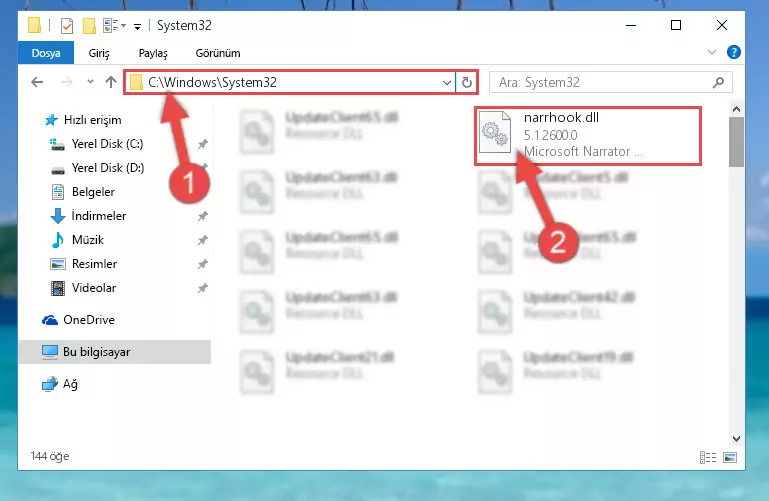
Task: Expand the address bar history dropdown
Action: coord(446,82)
